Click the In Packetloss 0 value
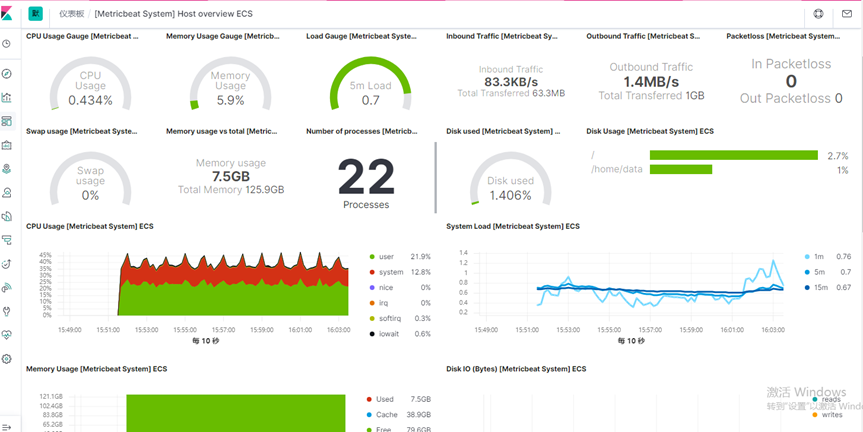The width and height of the screenshot is (863, 432). pos(791,81)
